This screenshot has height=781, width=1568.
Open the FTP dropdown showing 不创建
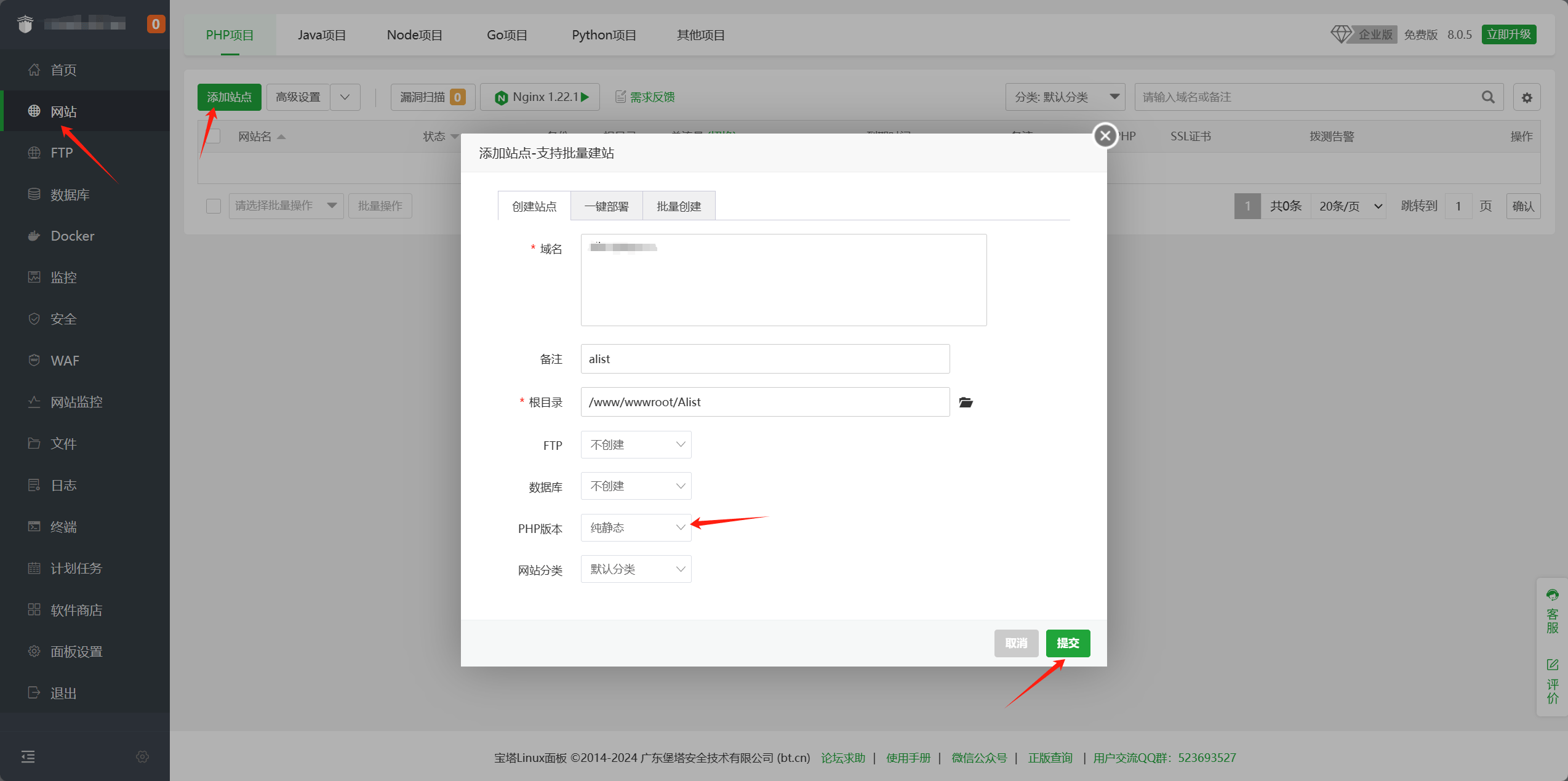pos(636,445)
